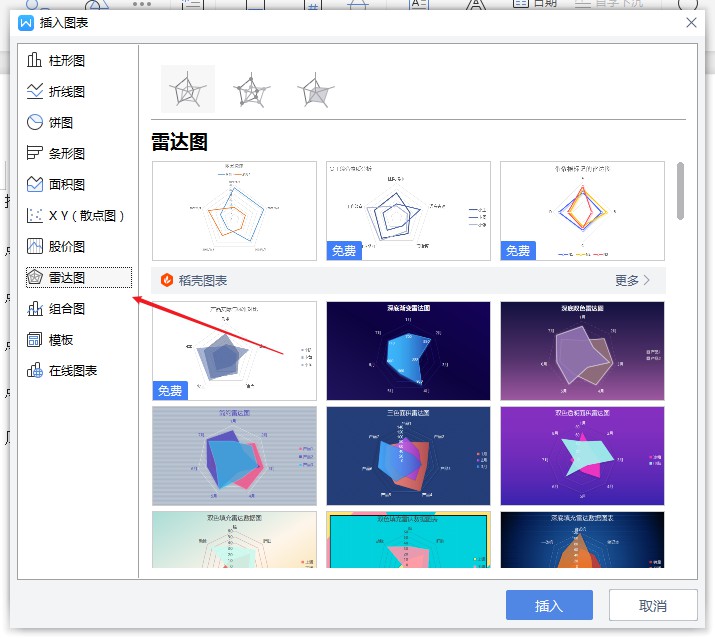
Task: Click the 雷达图 radar chart icon
Action: pyautogui.click(x=34, y=277)
